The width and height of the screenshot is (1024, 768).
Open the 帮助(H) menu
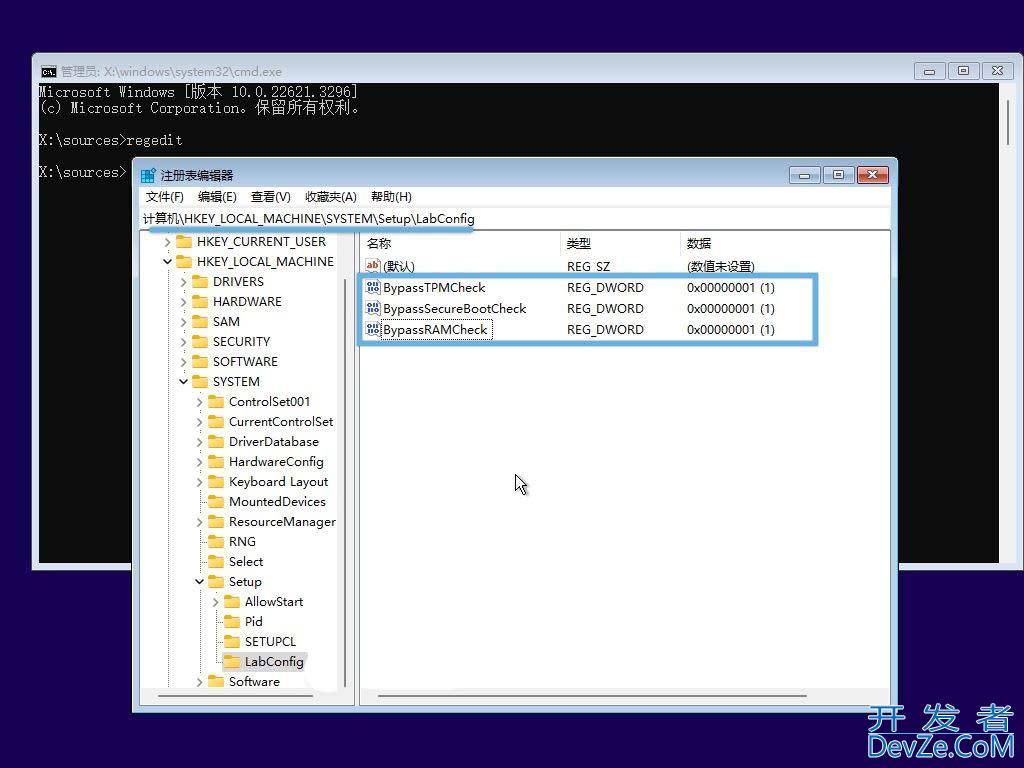(391, 197)
